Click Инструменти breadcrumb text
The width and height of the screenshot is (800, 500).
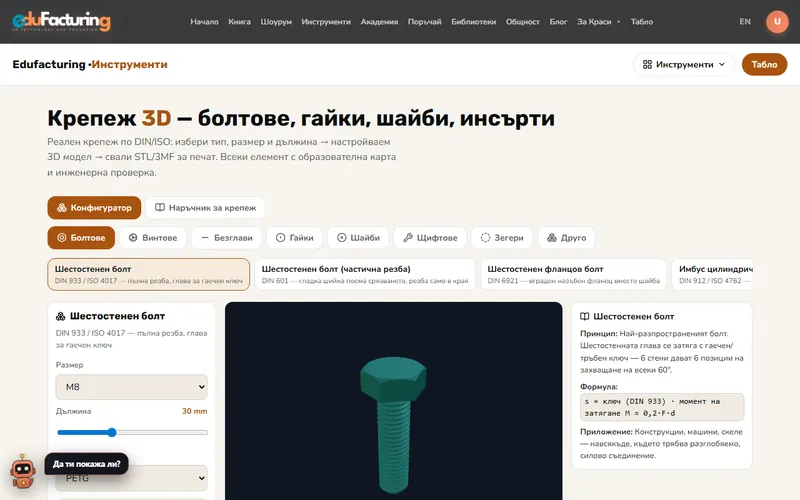point(129,64)
